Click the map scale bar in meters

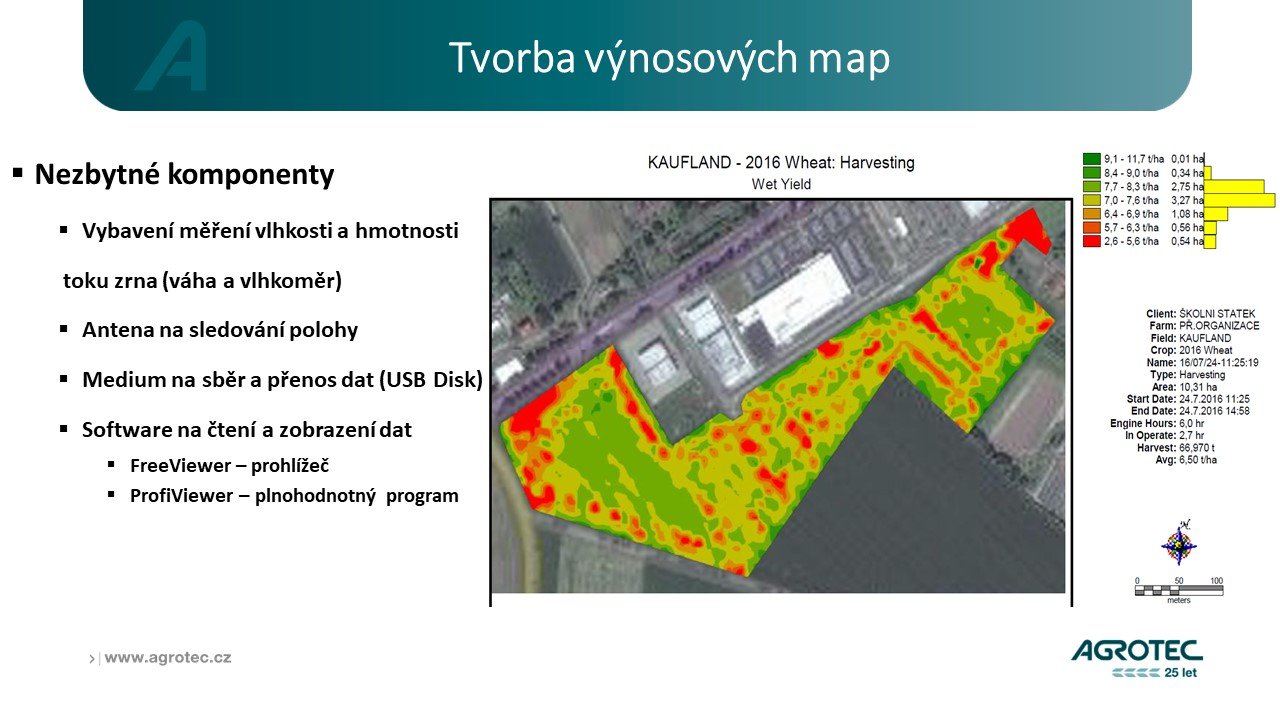1179,590
